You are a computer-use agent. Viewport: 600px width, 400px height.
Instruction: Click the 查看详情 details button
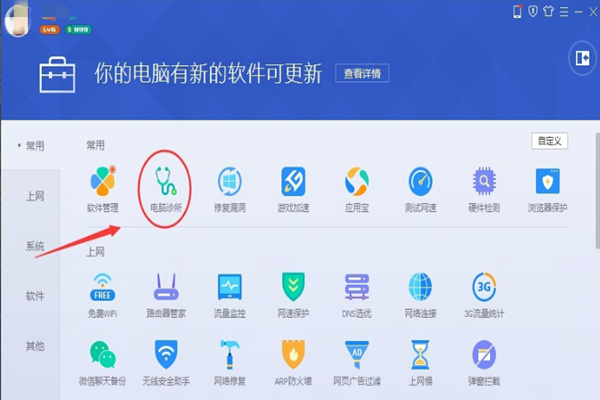click(x=362, y=73)
